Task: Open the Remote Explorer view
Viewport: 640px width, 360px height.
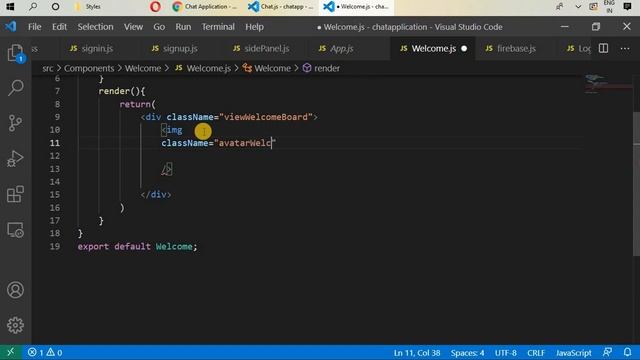Action: [x=16, y=230]
